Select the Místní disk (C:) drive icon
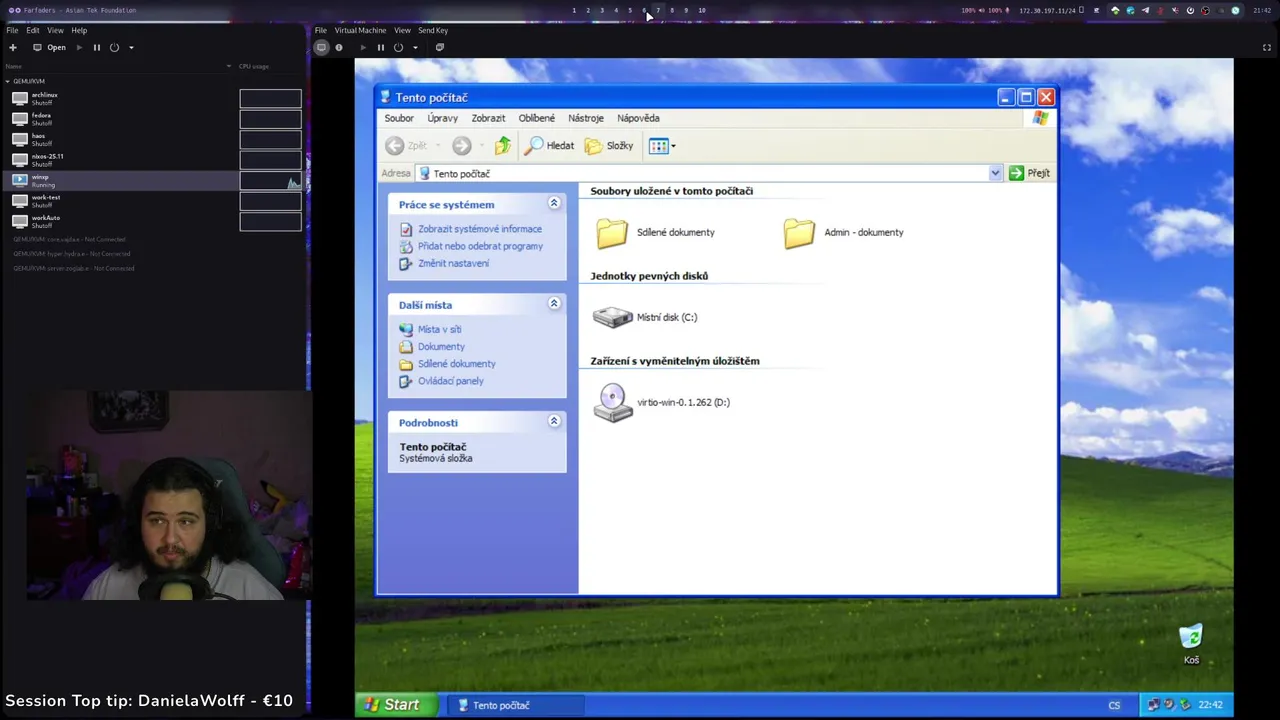 (612, 317)
